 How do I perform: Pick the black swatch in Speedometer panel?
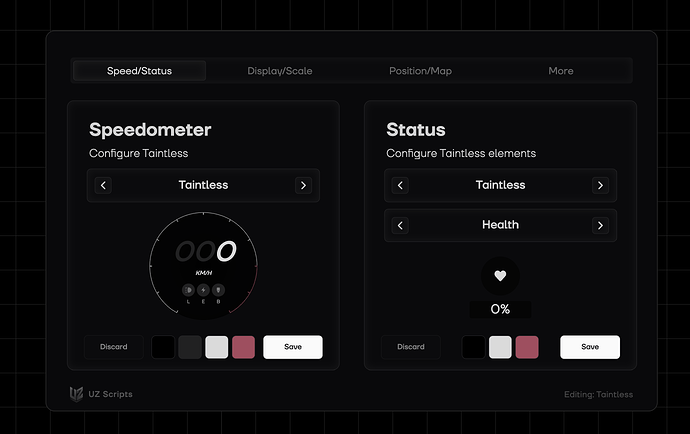coord(163,347)
